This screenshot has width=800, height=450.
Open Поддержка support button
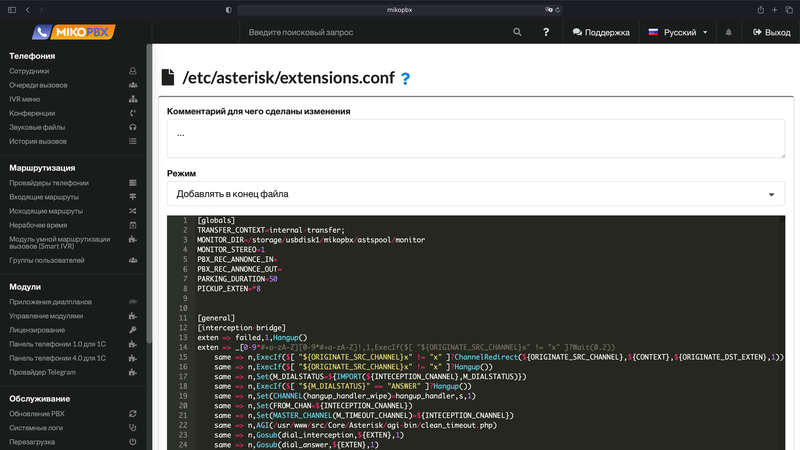(x=601, y=32)
